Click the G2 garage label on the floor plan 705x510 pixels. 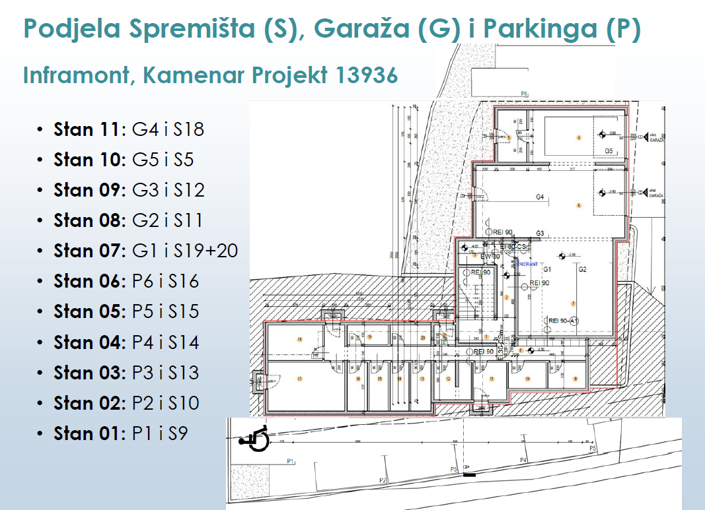[583, 269]
